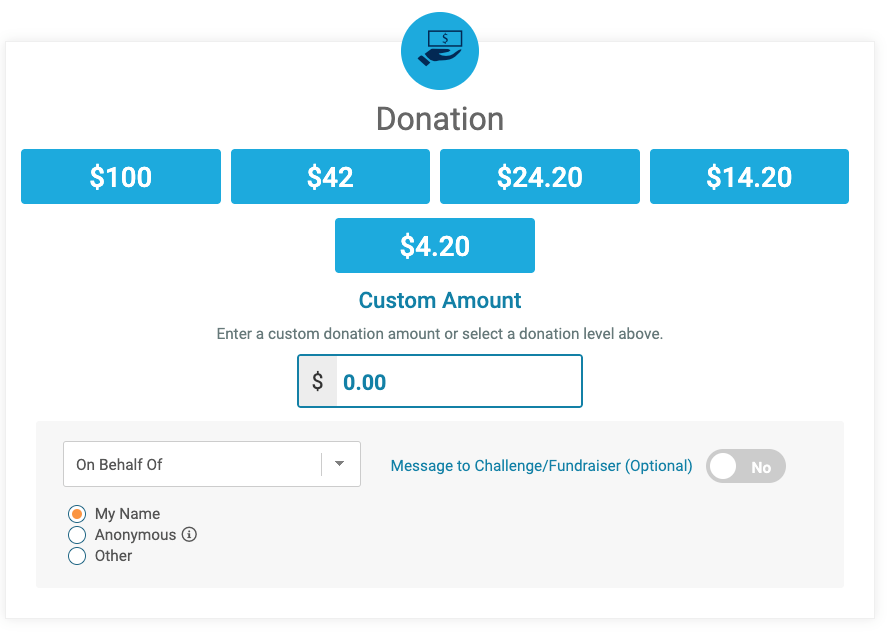Screen dimensions: 887x641
Task: Choose the $4.20 donation amount
Action: tap(434, 246)
